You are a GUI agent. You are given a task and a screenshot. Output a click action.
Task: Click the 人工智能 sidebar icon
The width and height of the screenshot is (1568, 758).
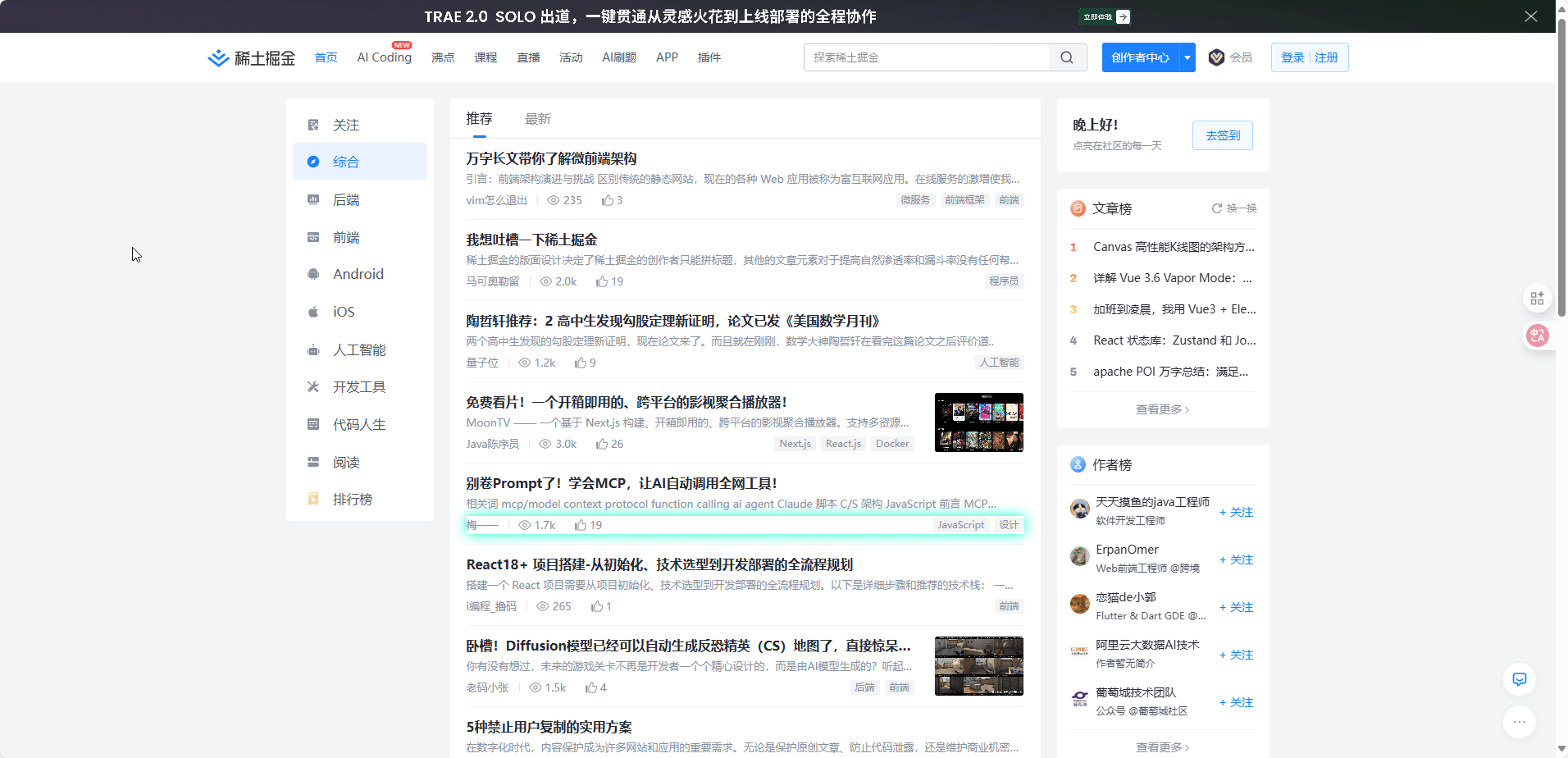tap(313, 349)
